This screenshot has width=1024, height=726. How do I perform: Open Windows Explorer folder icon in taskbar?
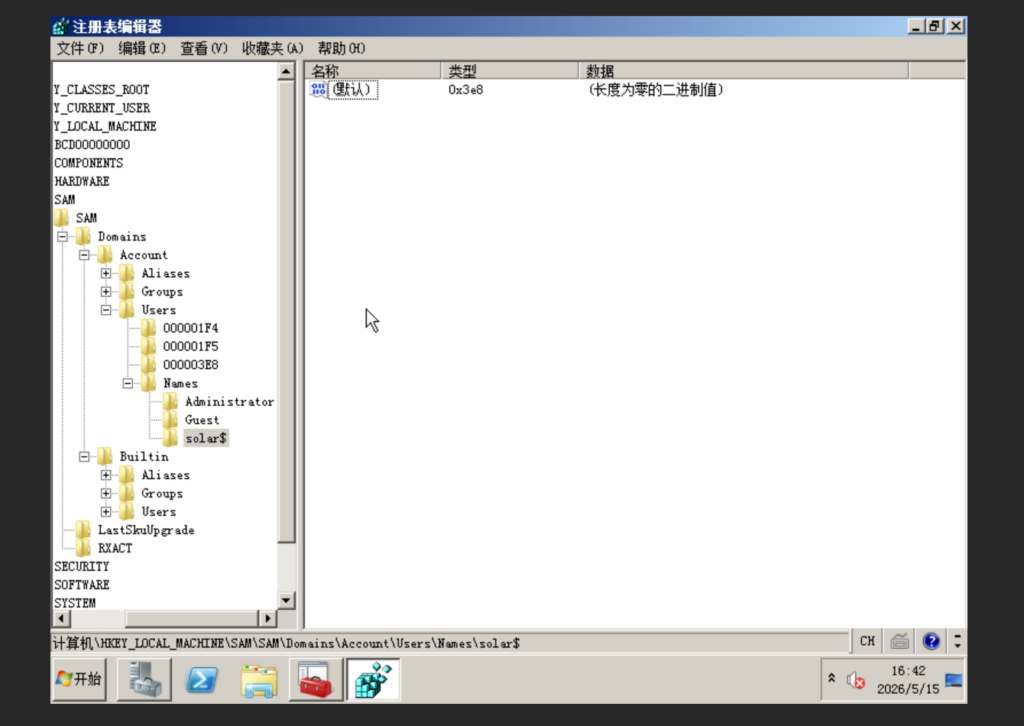(x=259, y=680)
